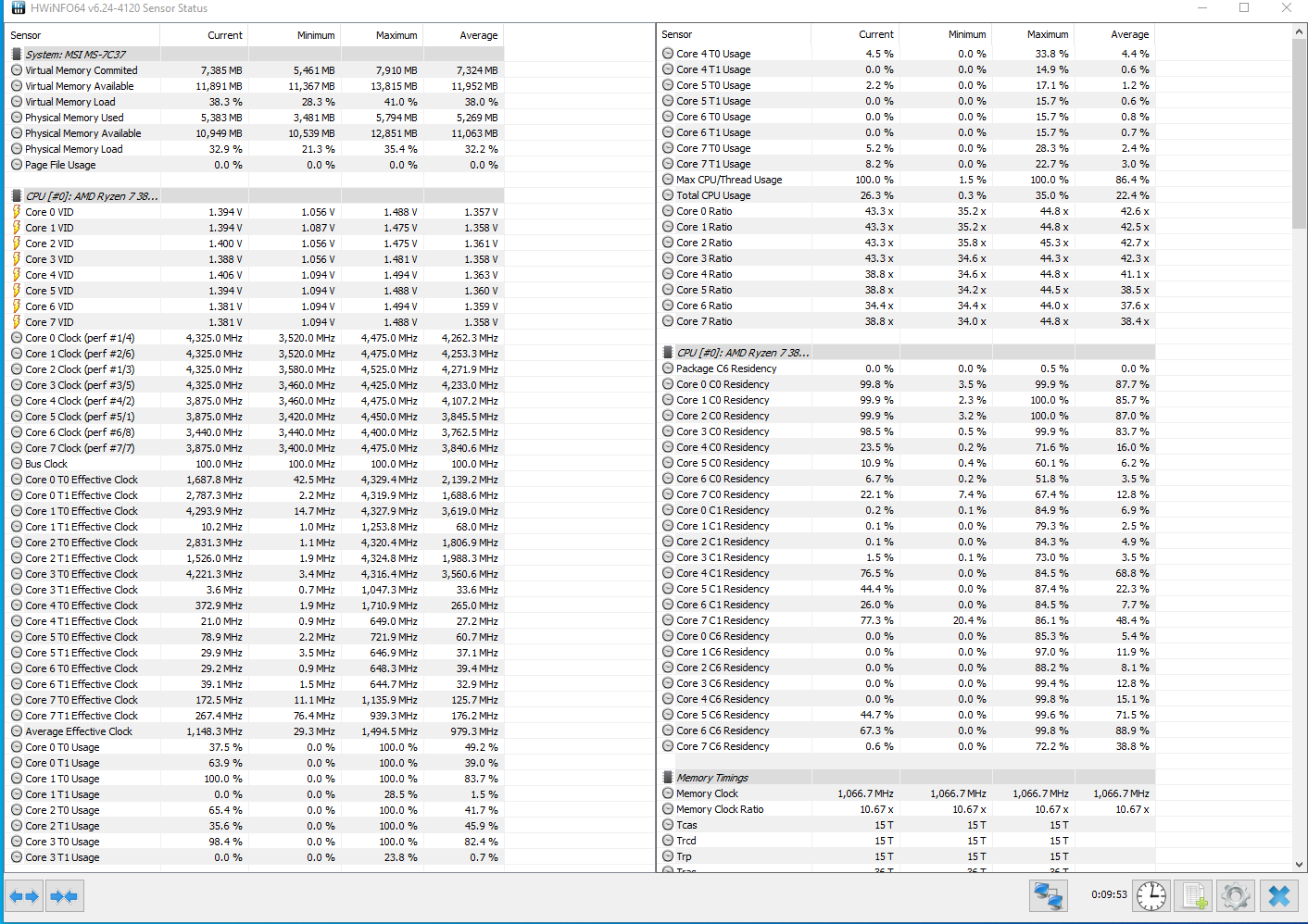Select the Core 5 C6 Residency row

[x=907, y=715]
